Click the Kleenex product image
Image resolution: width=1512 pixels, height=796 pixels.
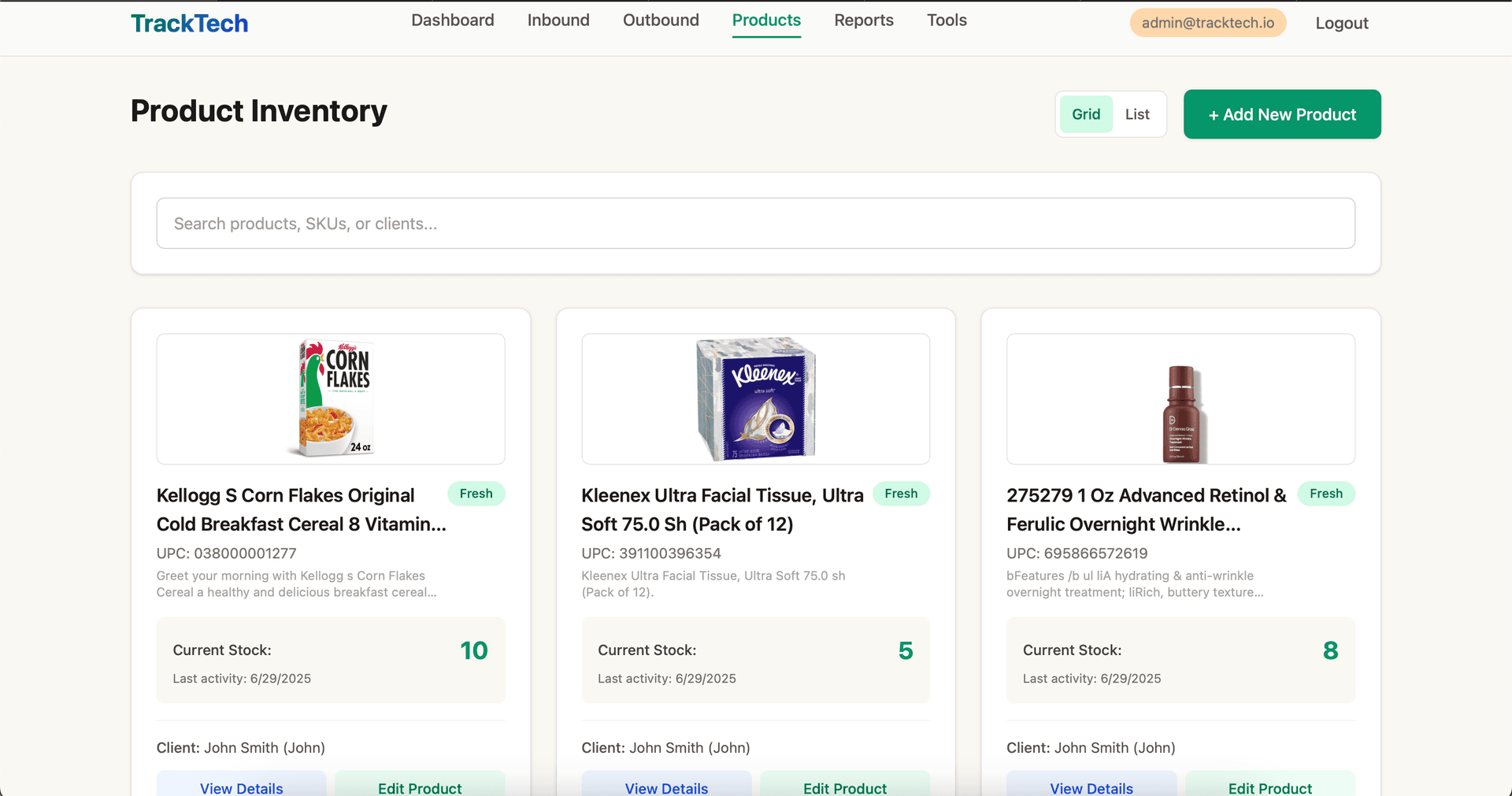pyautogui.click(x=755, y=398)
